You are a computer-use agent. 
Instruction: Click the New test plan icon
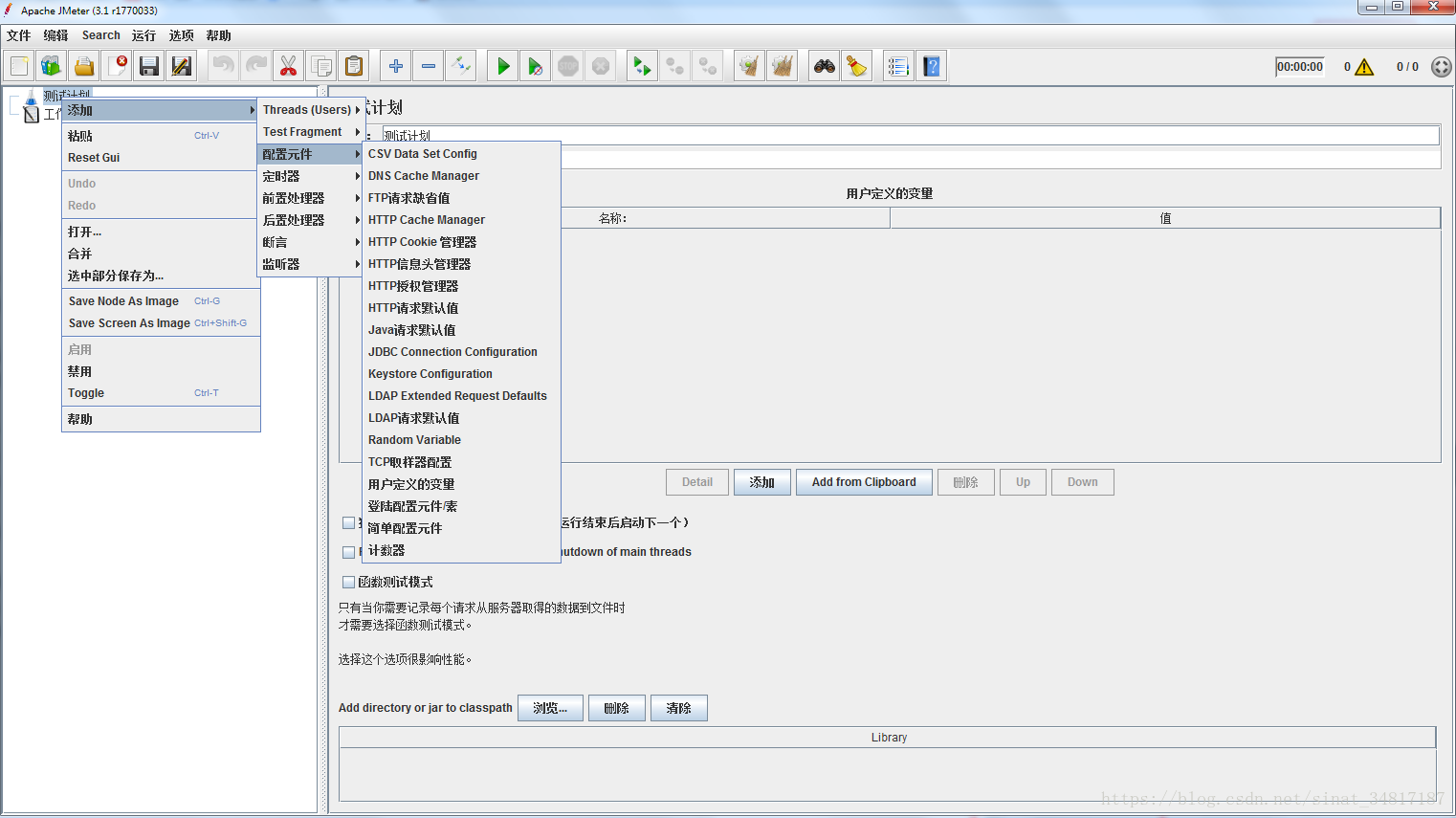[x=19, y=66]
